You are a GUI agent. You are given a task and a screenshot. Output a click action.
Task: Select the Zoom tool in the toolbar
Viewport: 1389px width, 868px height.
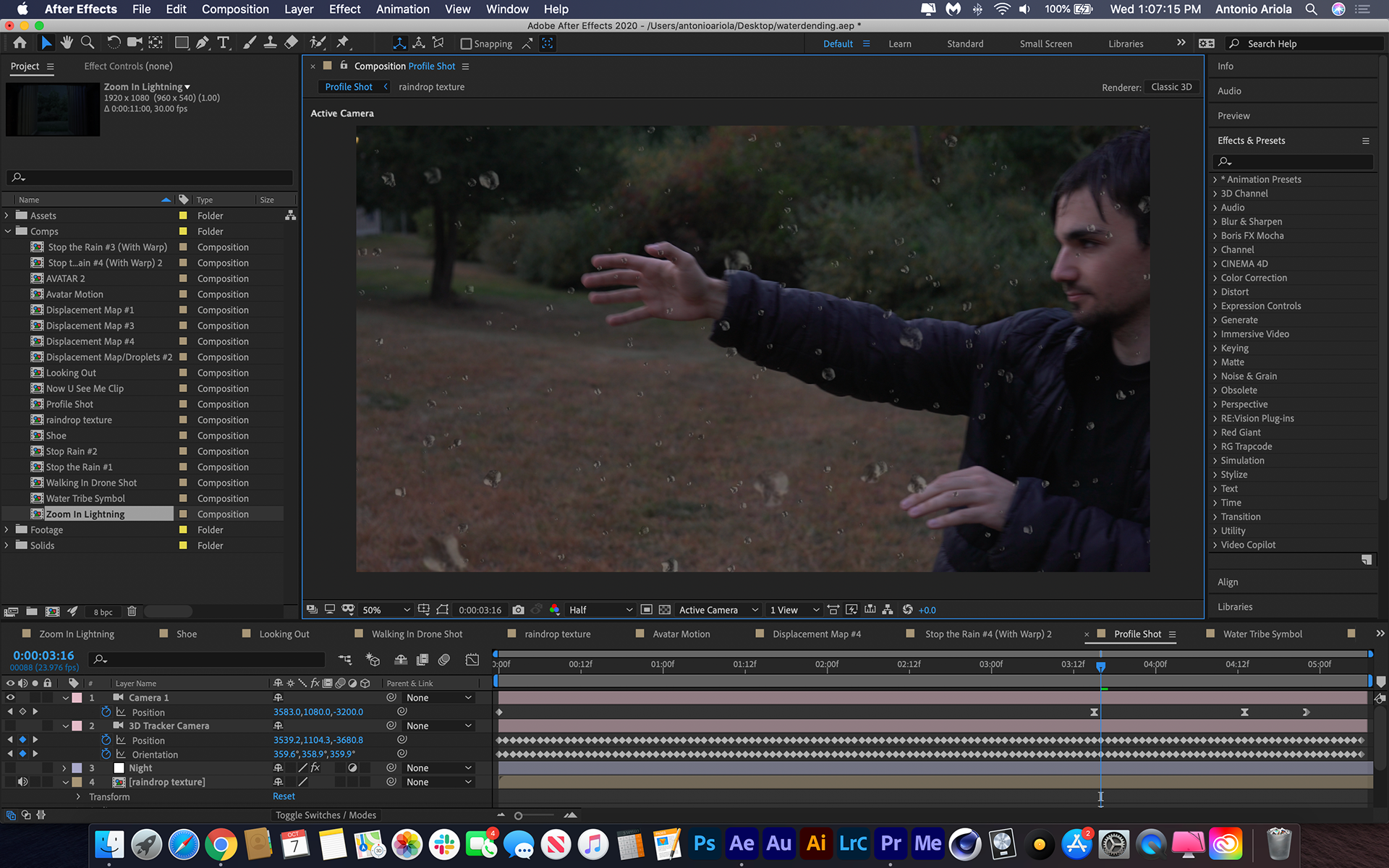tap(88, 43)
